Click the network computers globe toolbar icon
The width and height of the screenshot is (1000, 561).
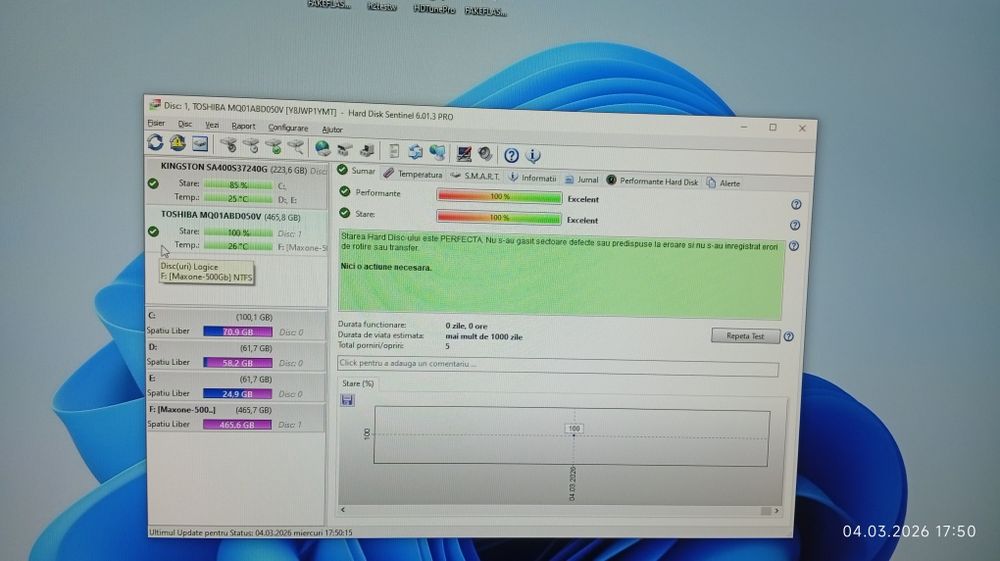point(437,152)
